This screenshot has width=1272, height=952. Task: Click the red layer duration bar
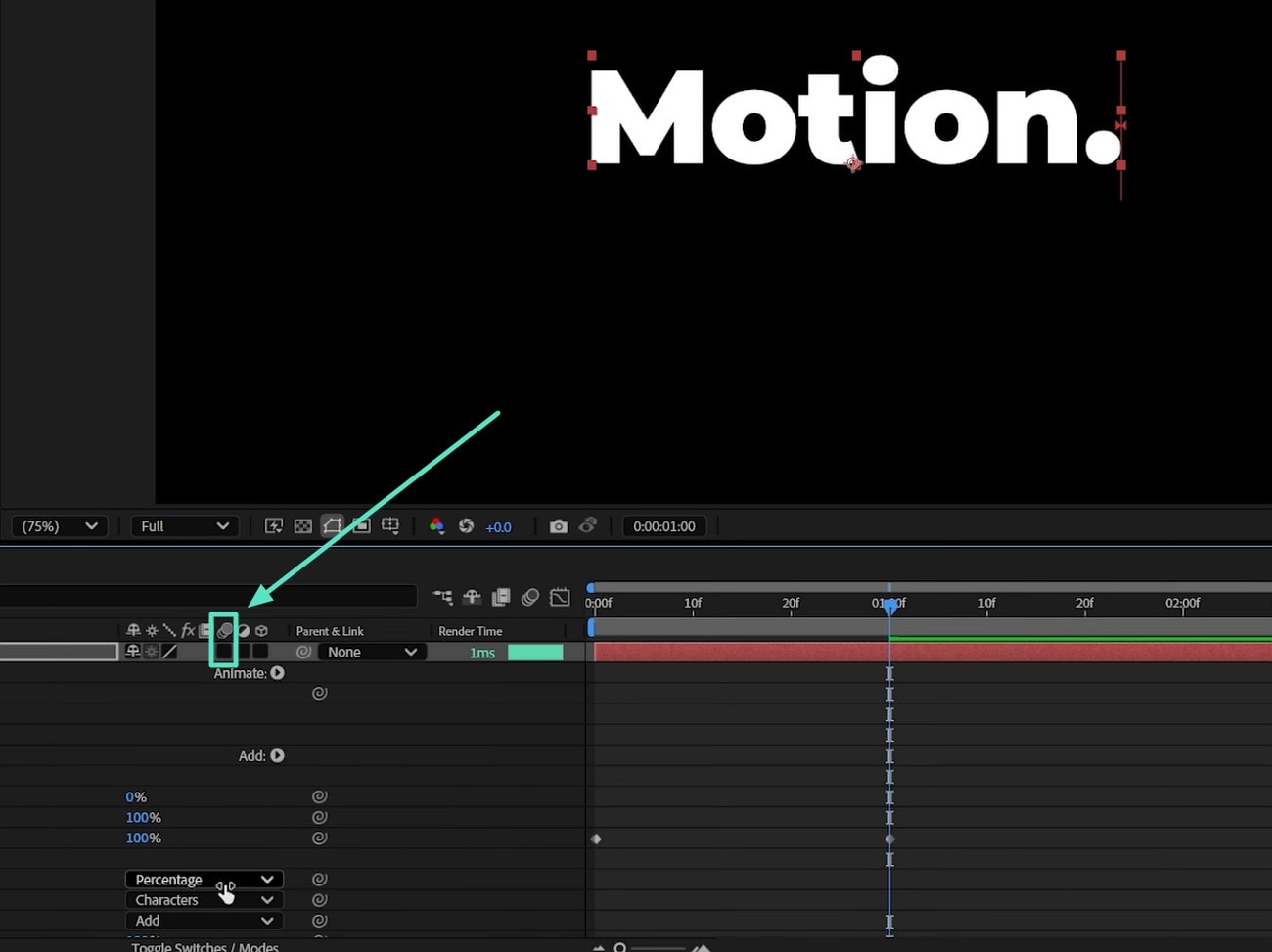point(932,652)
